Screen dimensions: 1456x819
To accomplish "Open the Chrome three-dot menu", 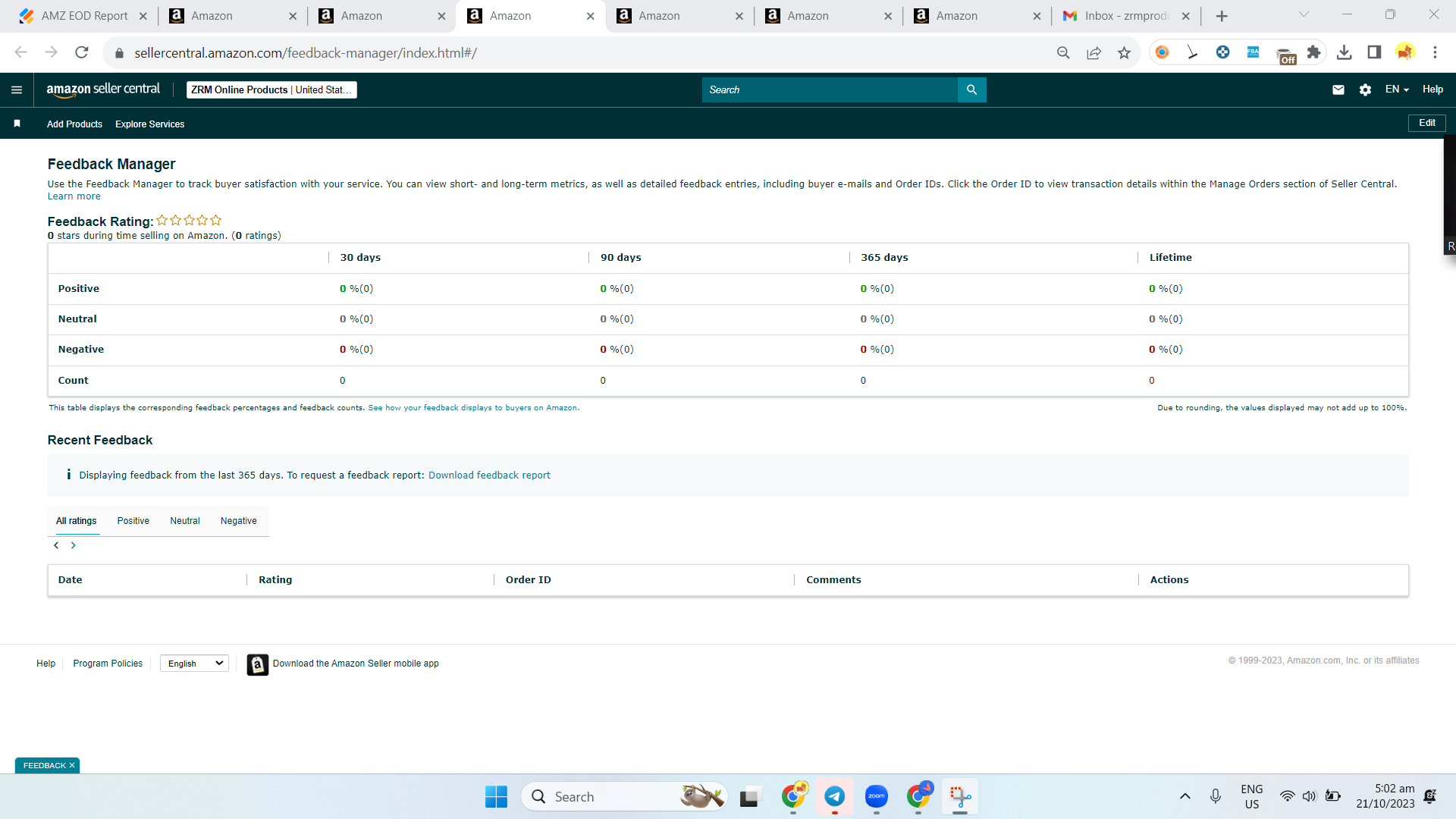I will click(x=1435, y=52).
